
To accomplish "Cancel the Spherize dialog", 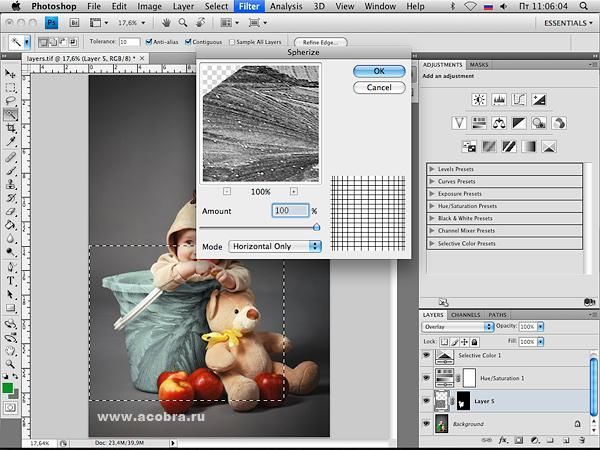I will (379, 88).
